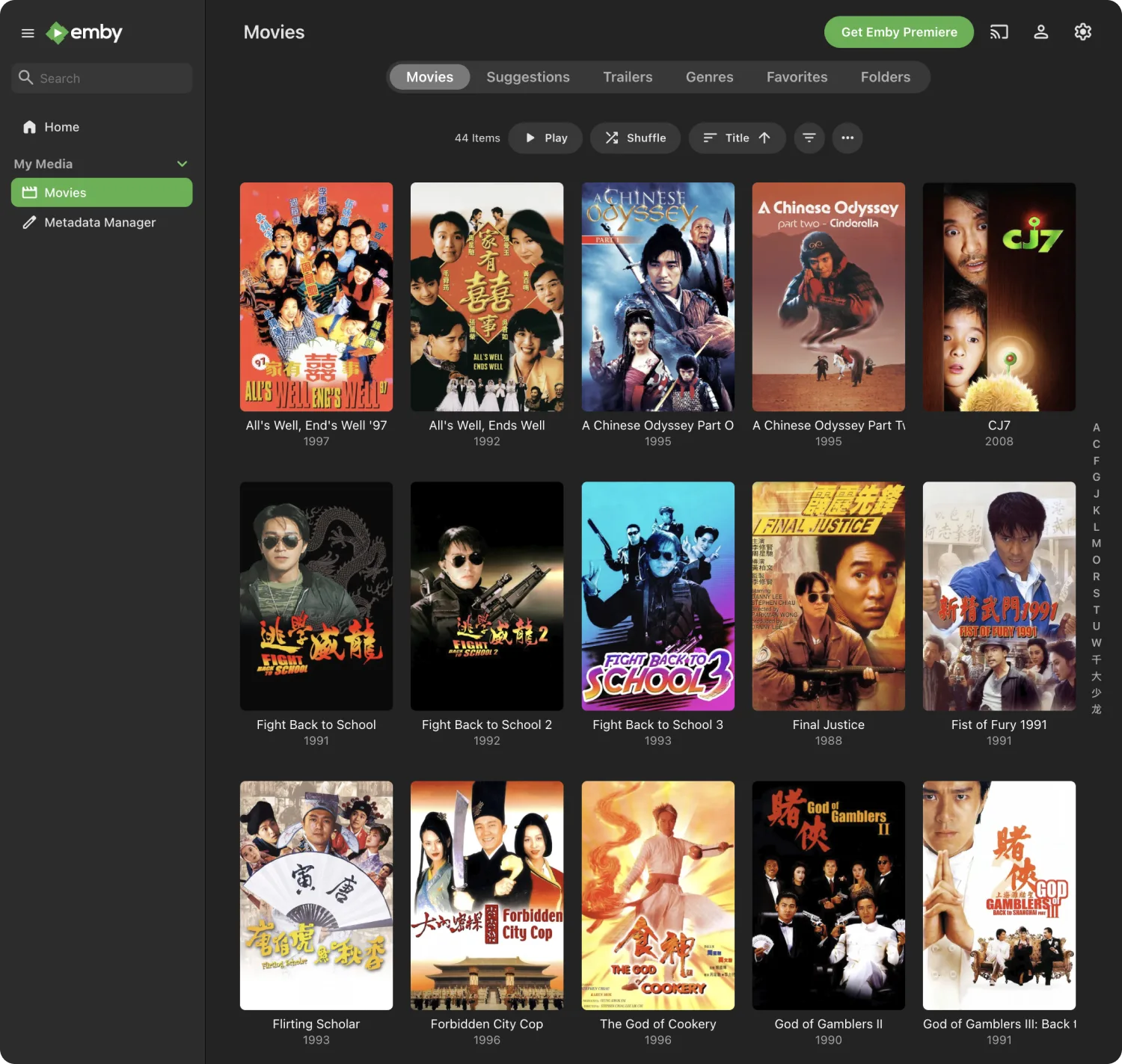1122x1064 pixels.
Task: Switch to the Trailers tab
Action: coord(628,77)
